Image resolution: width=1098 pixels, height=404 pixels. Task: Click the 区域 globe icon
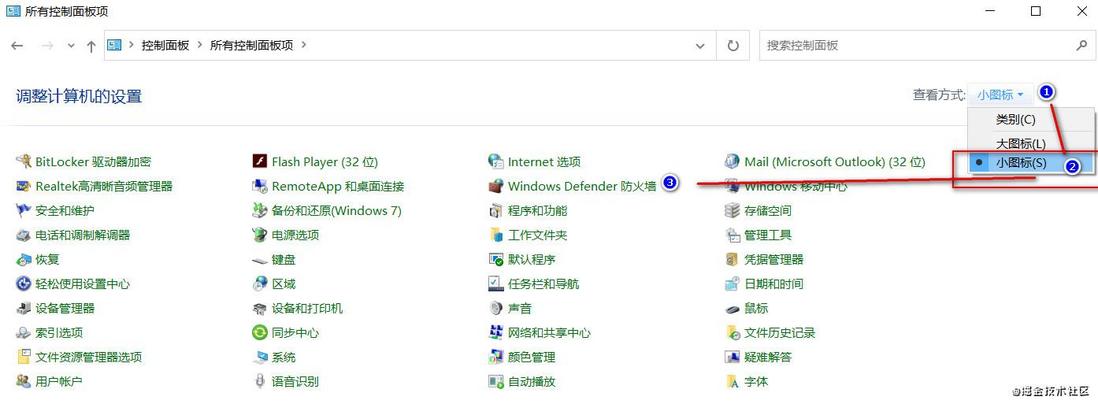(x=260, y=284)
